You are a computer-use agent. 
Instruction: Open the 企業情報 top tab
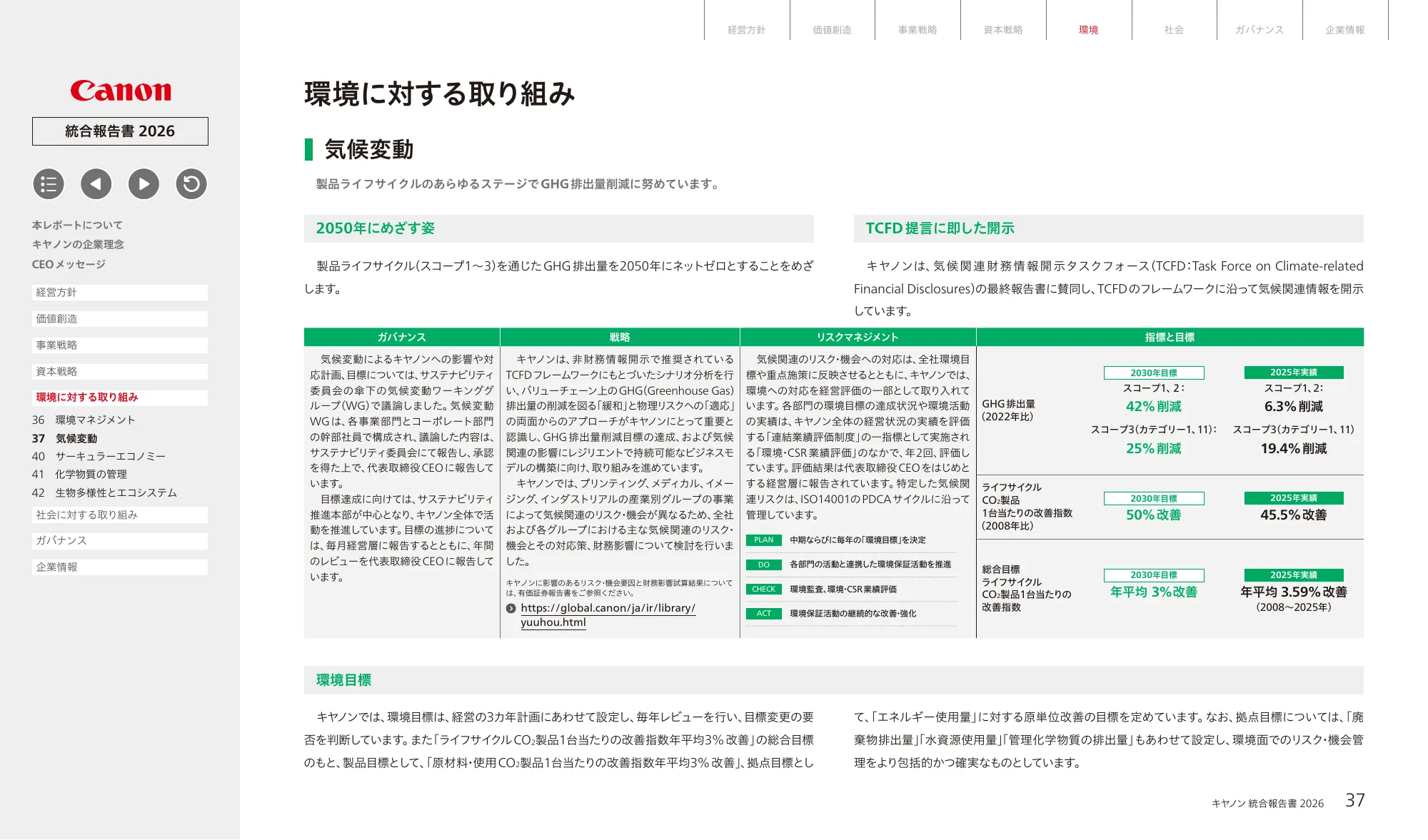[1345, 29]
